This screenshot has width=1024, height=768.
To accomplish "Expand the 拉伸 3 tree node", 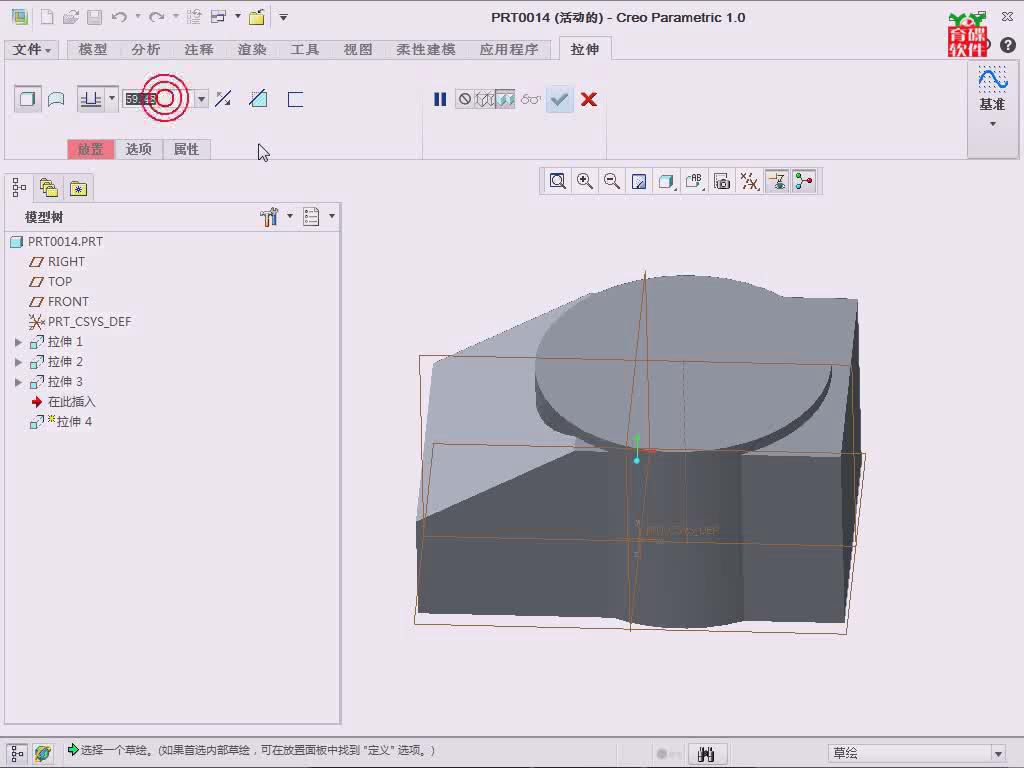I will pos(18,383).
